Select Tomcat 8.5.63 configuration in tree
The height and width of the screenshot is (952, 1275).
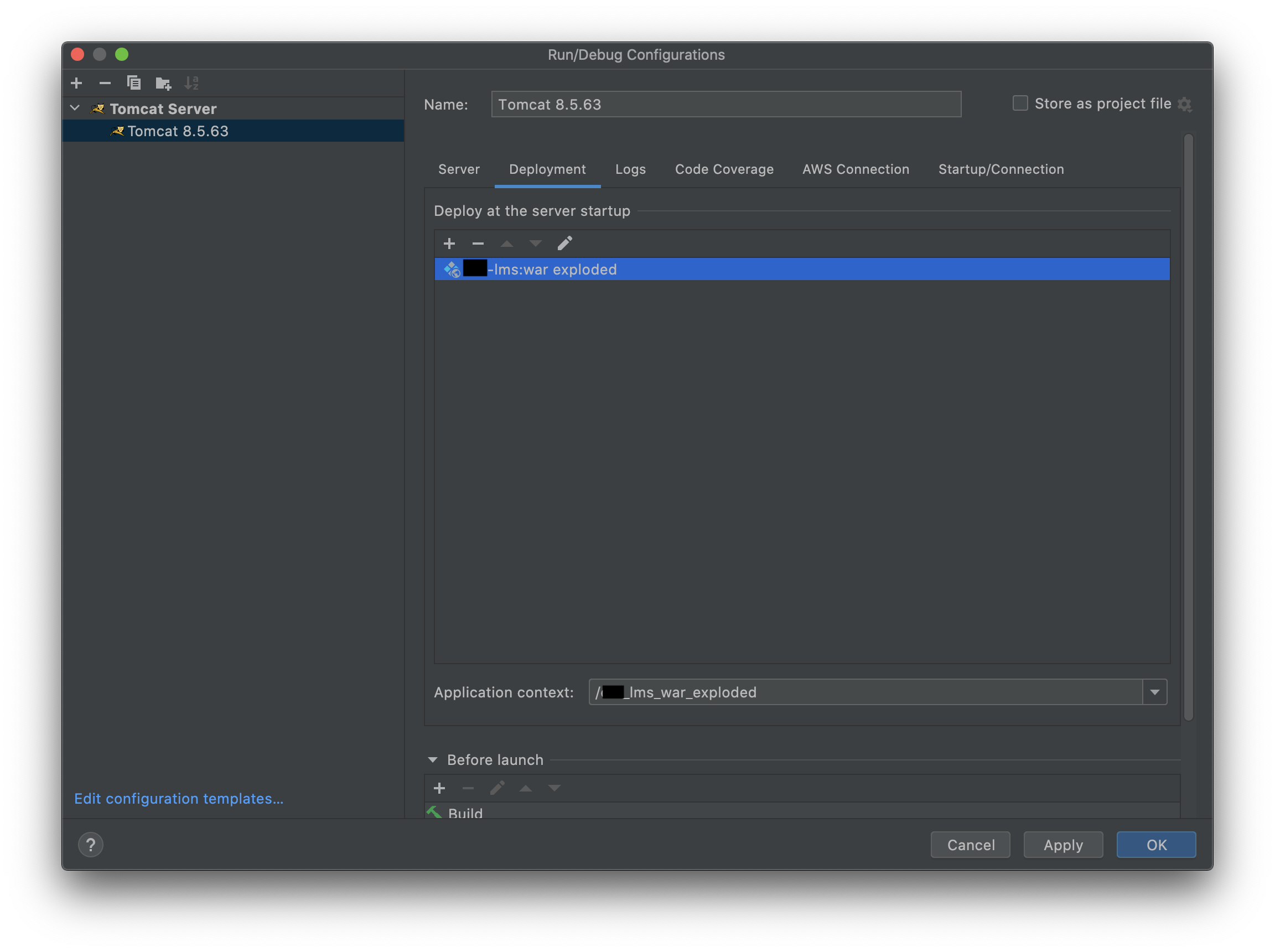coord(178,131)
